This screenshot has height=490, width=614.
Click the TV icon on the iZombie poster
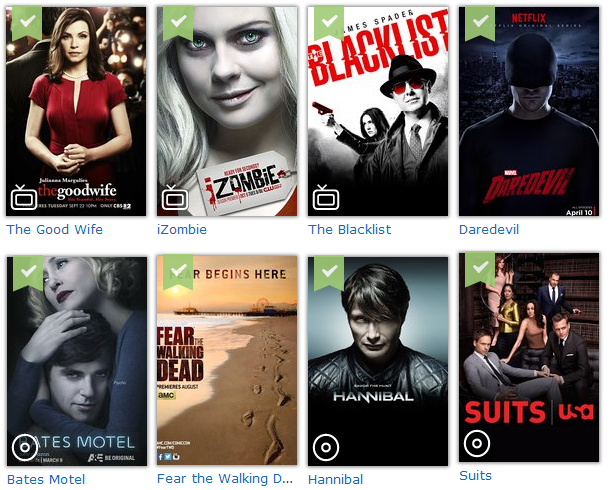[x=175, y=197]
